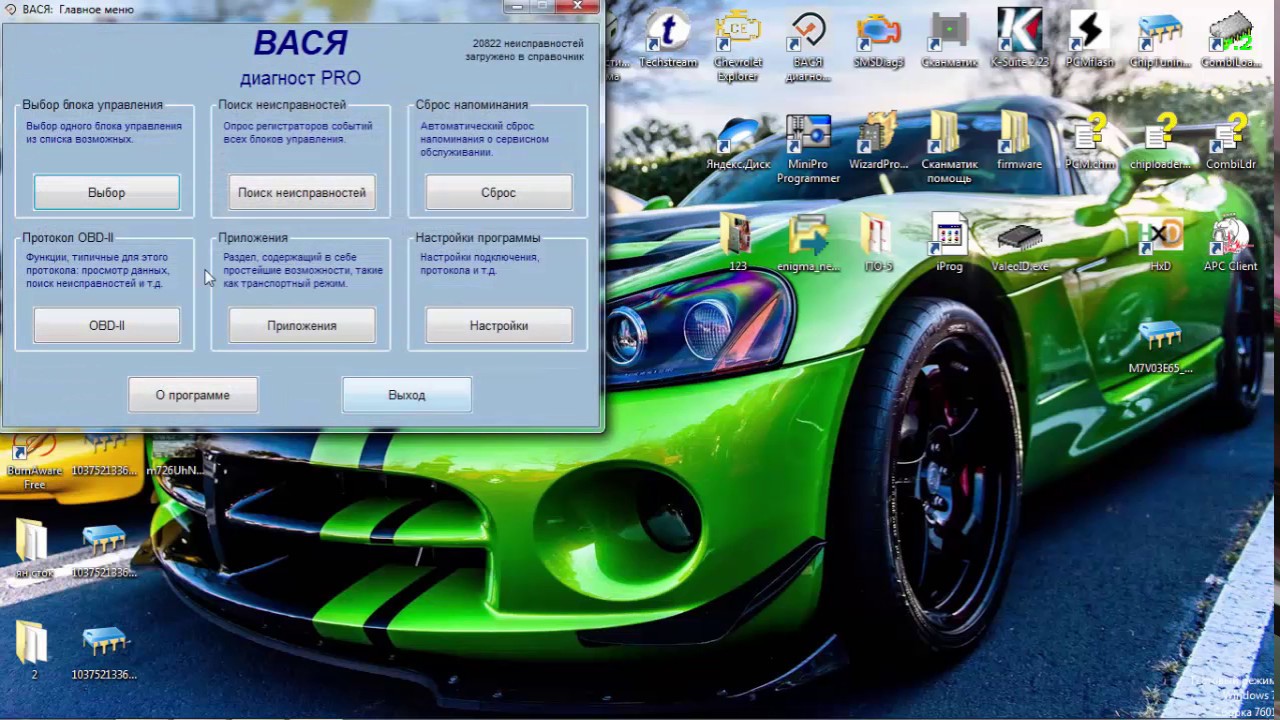The height and width of the screenshot is (720, 1280).
Task: Click Настройки программы group label
Action: pyautogui.click(x=478, y=238)
